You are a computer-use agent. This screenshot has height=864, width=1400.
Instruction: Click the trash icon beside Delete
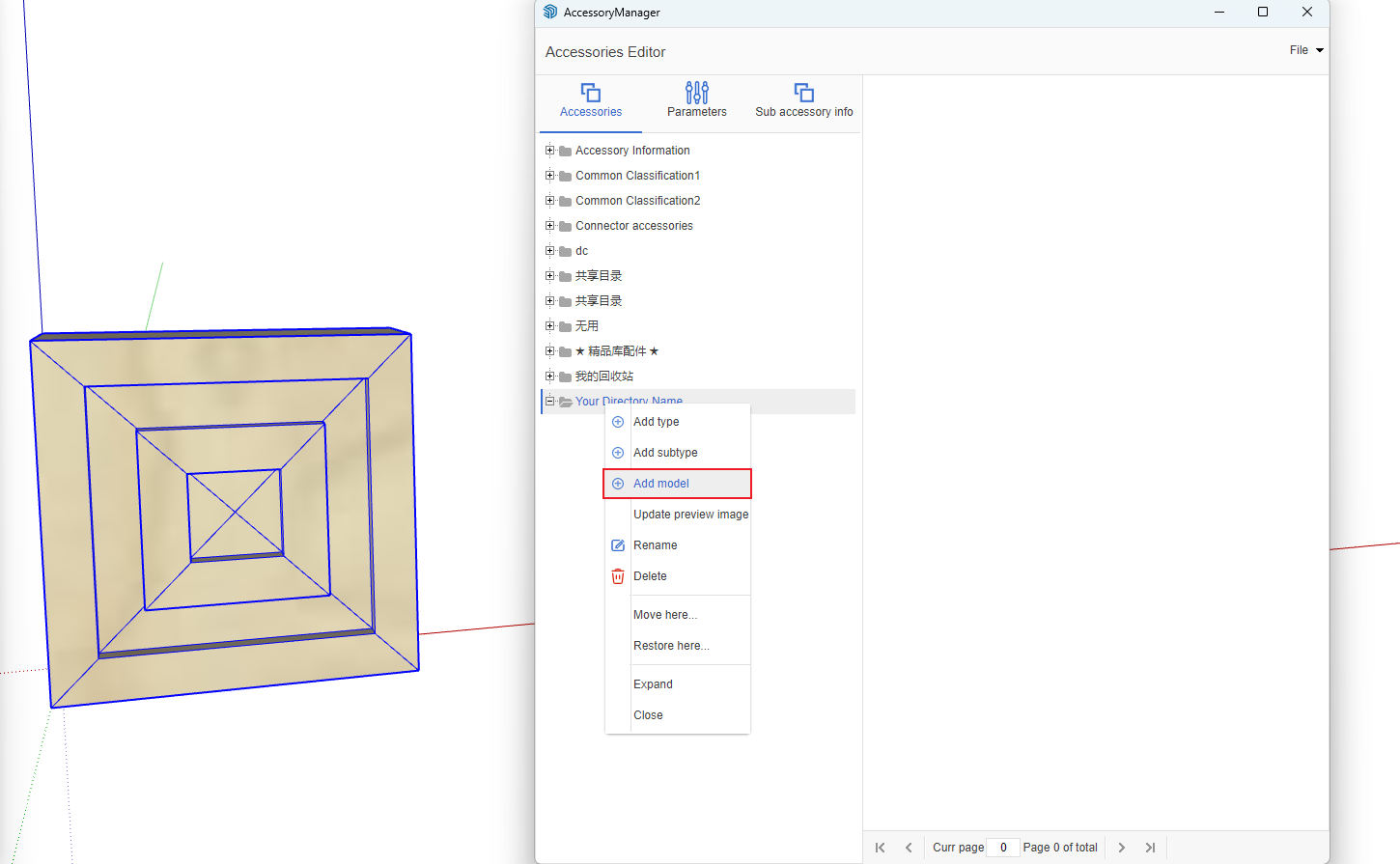pyautogui.click(x=618, y=576)
